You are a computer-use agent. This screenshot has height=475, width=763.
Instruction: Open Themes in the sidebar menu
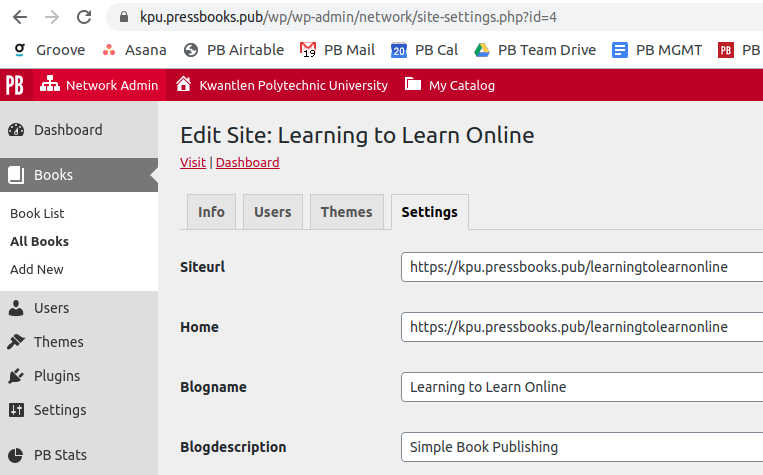58,342
